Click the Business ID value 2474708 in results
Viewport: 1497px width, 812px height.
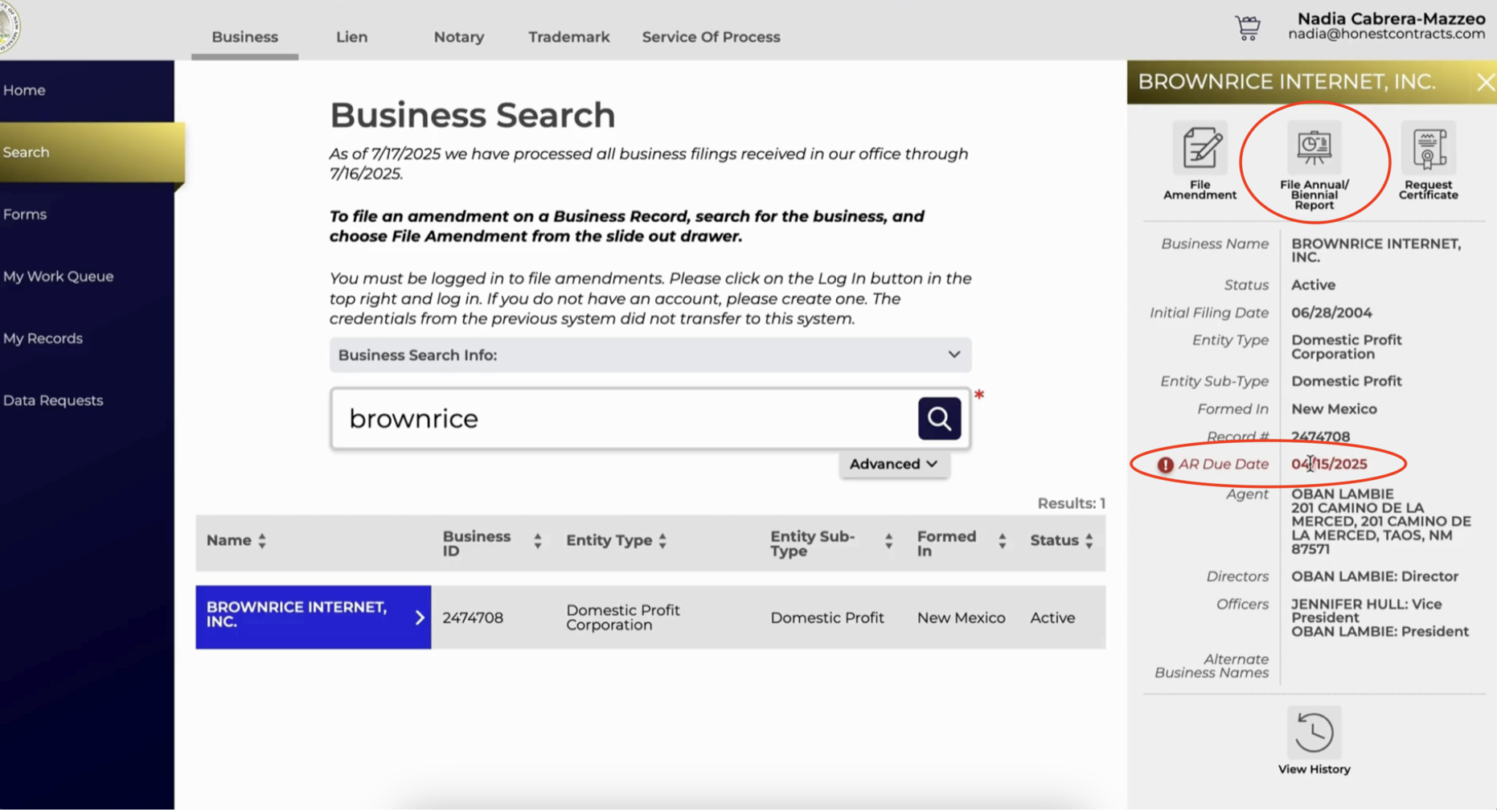click(473, 617)
